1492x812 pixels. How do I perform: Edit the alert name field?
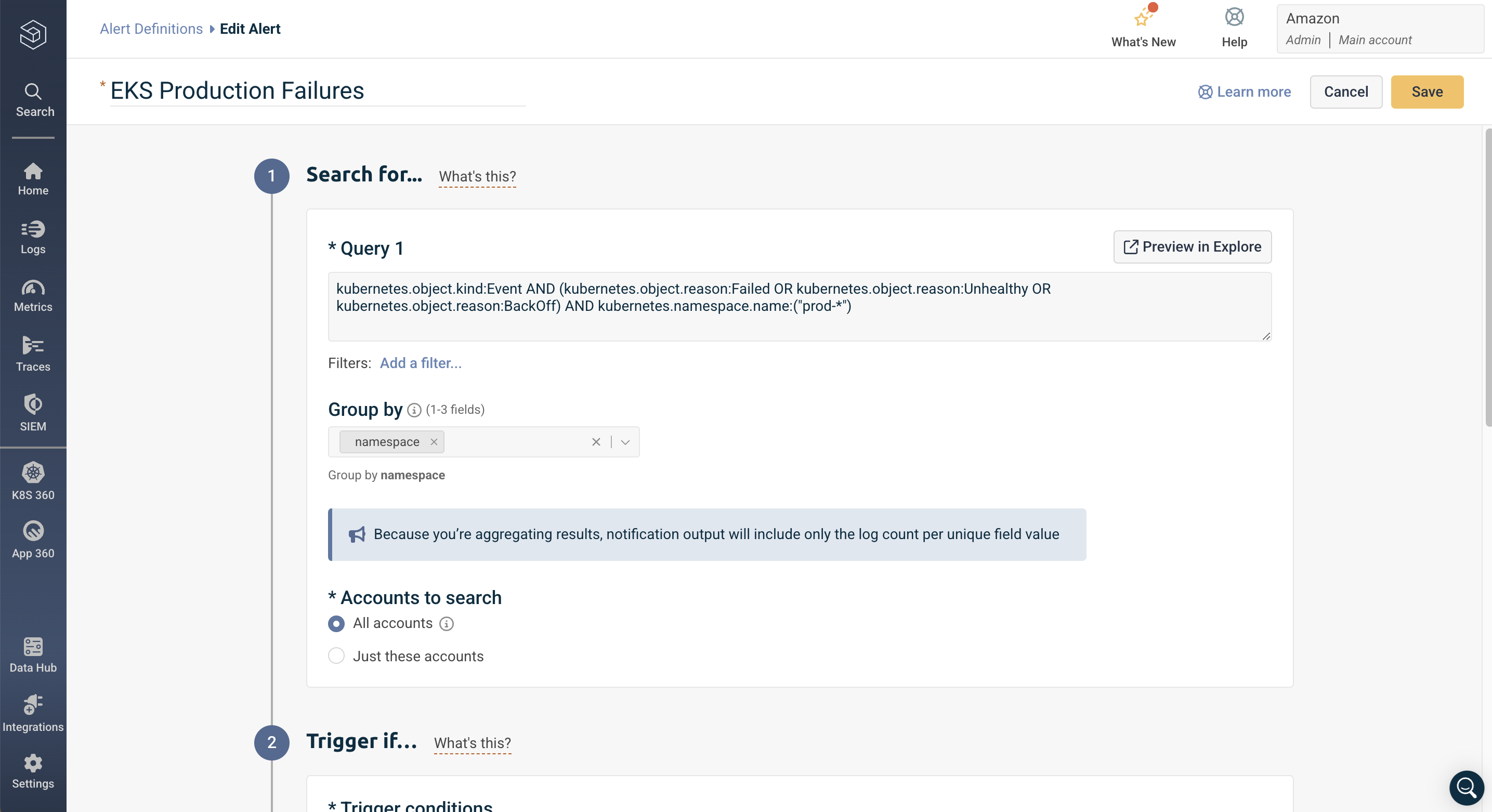(x=237, y=90)
